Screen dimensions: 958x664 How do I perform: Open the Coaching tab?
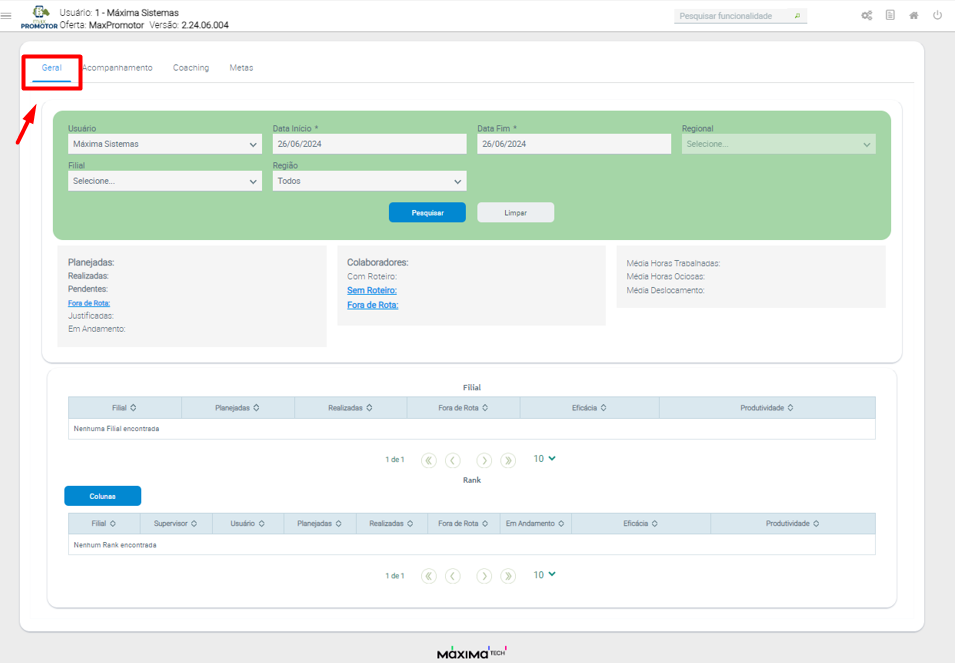(x=191, y=68)
